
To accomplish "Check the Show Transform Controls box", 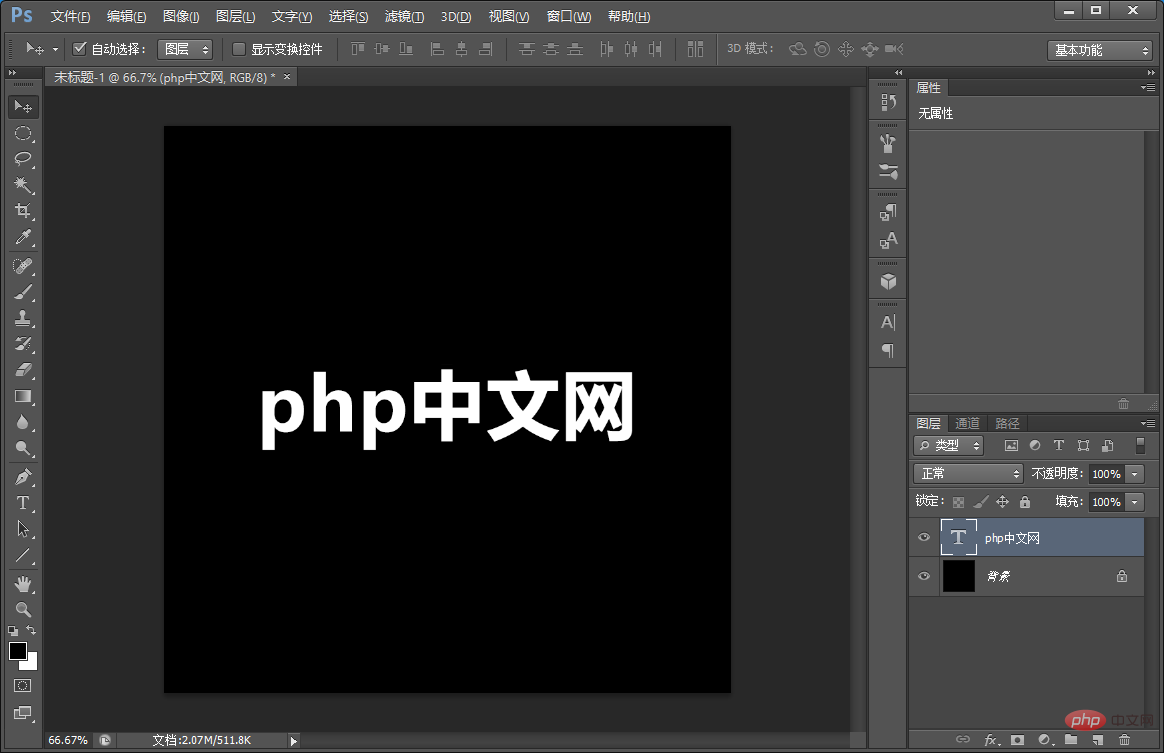I will [x=239, y=49].
